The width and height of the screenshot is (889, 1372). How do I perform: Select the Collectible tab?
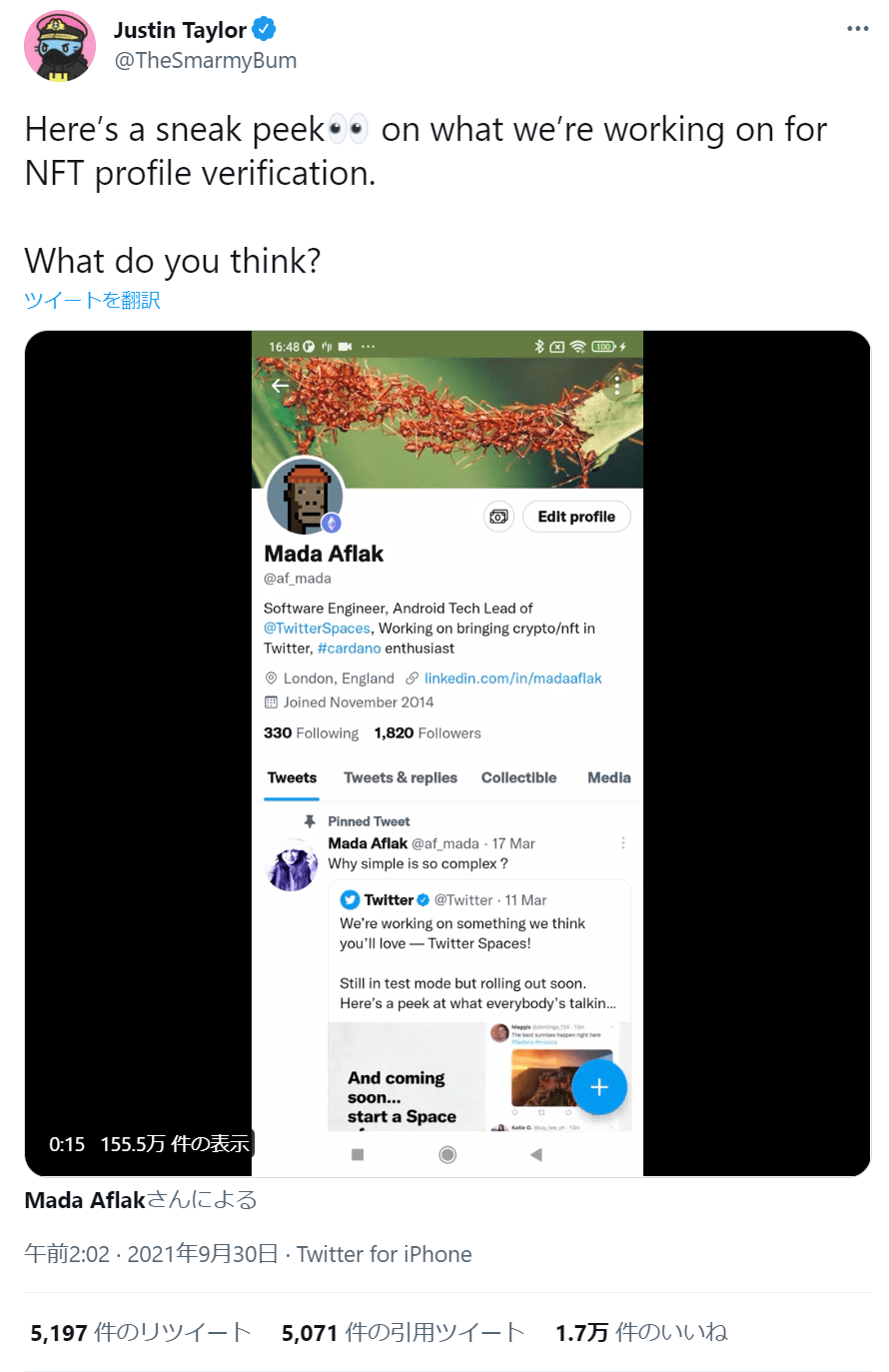(518, 777)
